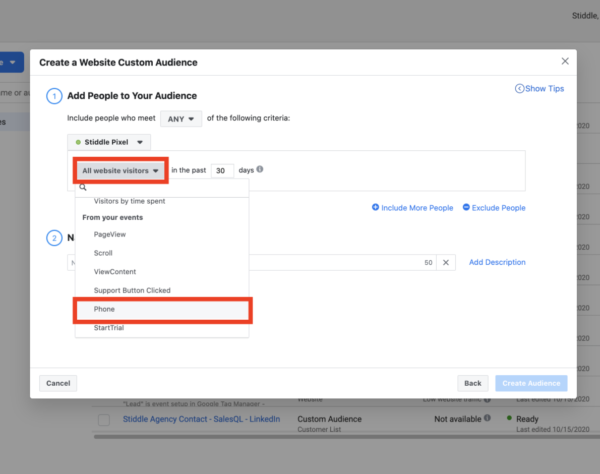Clear the audience name with X icon
The width and height of the screenshot is (600, 474).
tap(447, 262)
